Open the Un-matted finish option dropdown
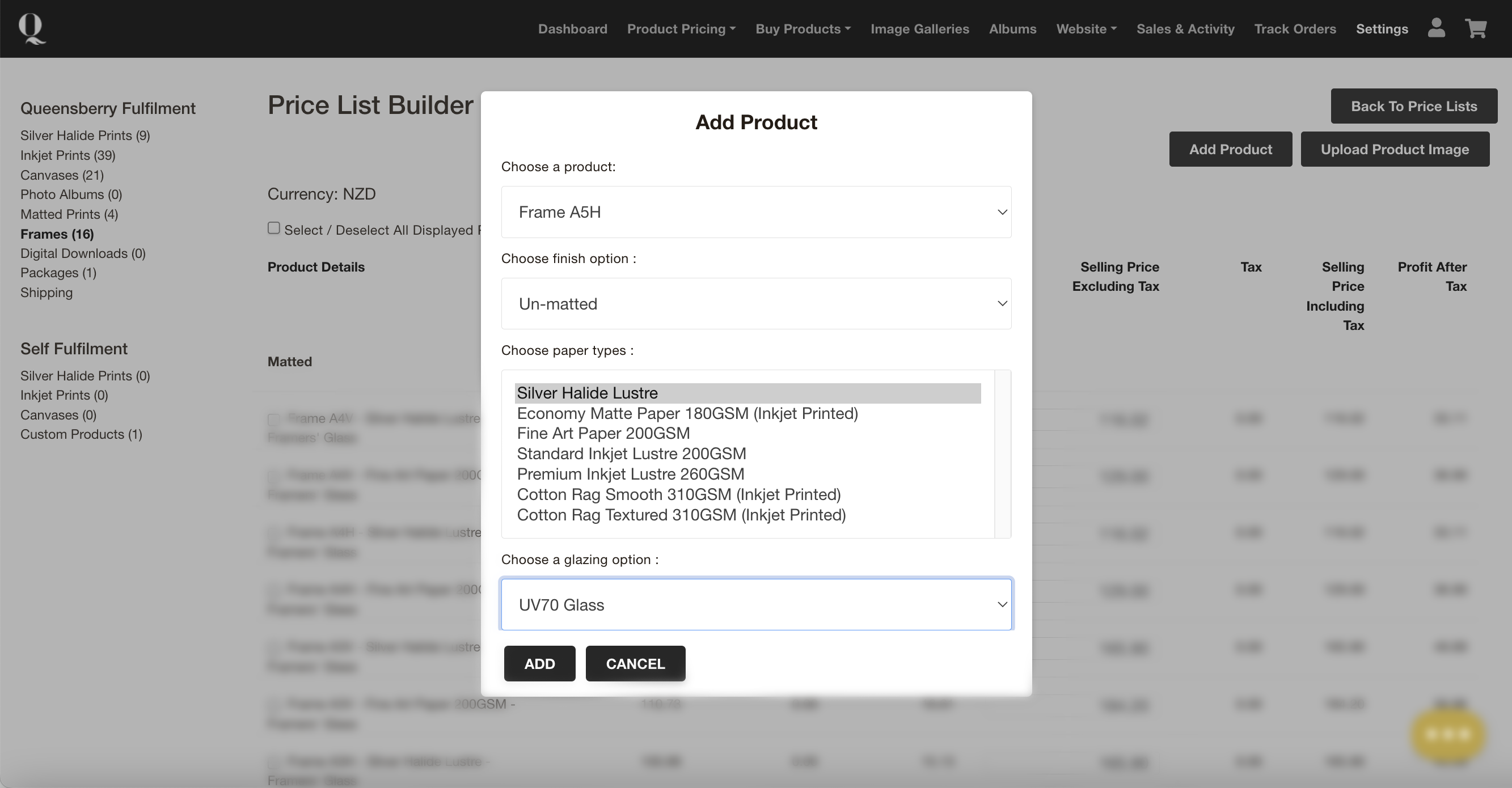Screen dimensions: 1512x788 coord(756,304)
